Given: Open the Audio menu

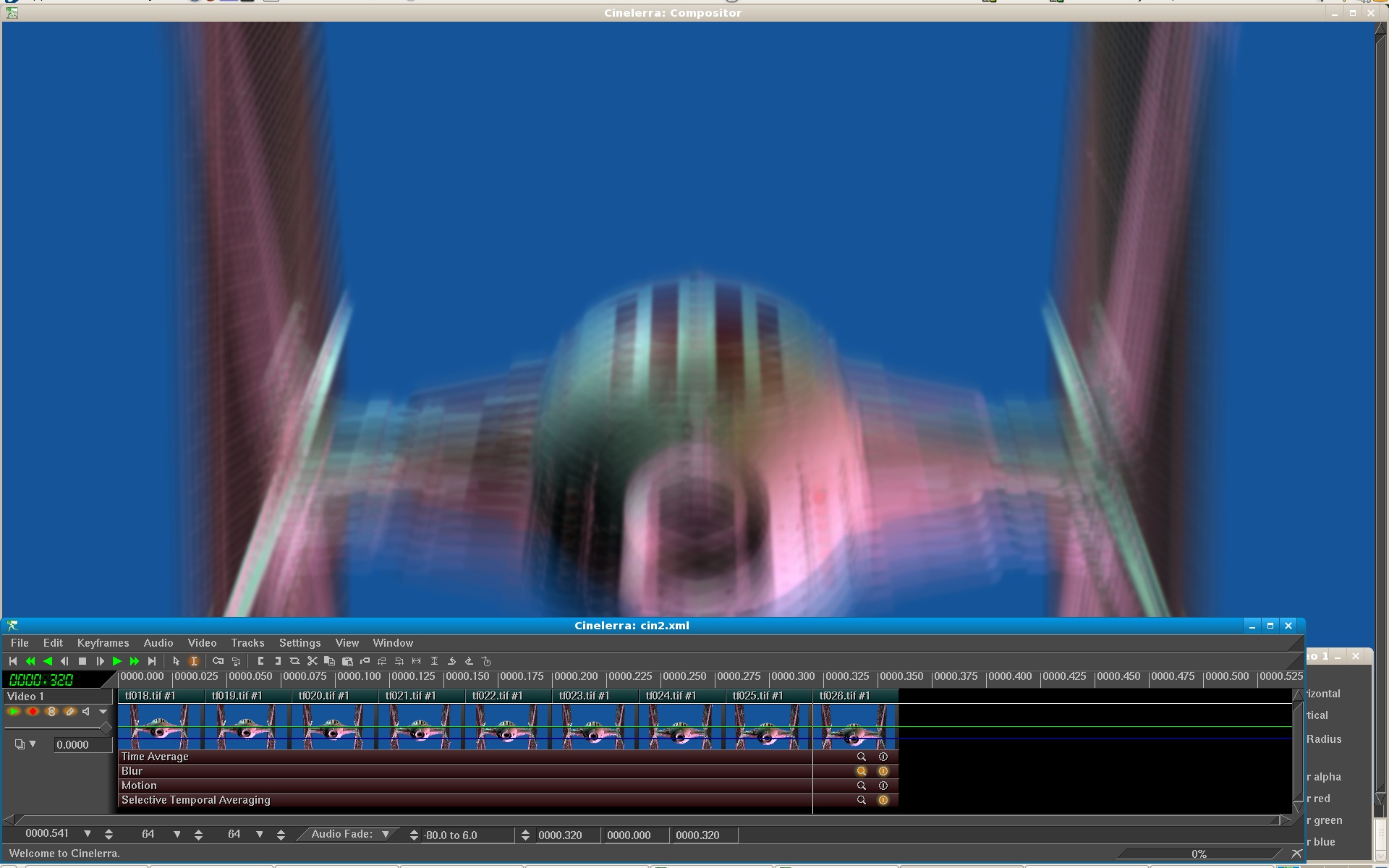Looking at the screenshot, I should pyautogui.click(x=158, y=643).
